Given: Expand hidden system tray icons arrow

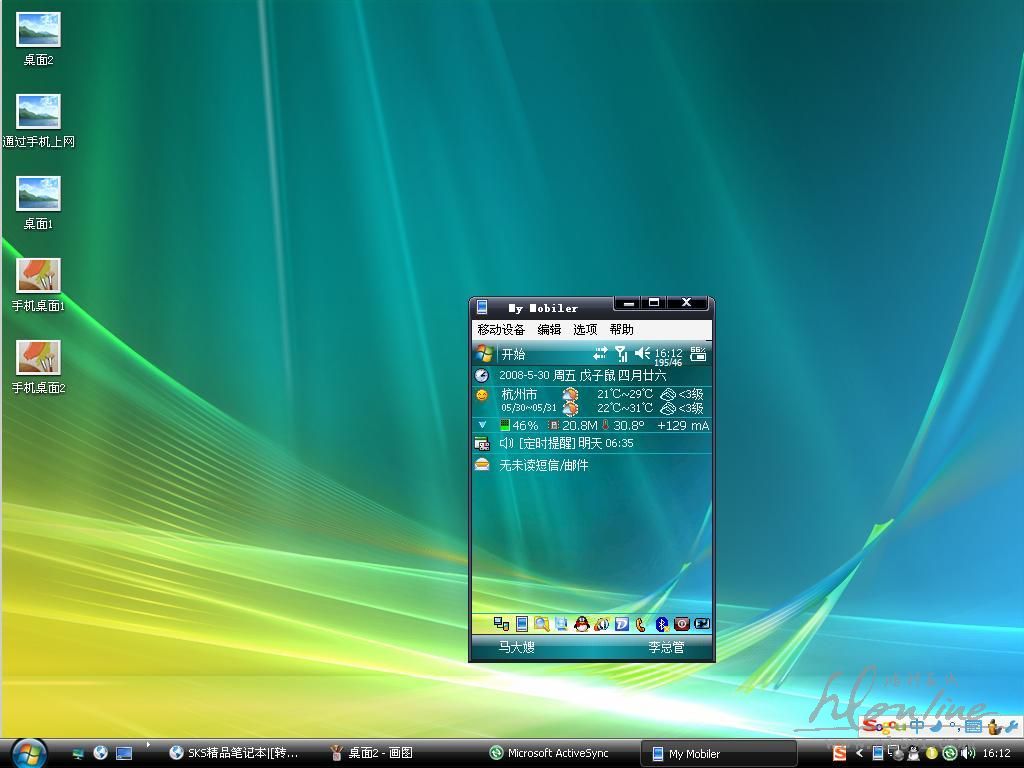Looking at the screenshot, I should point(858,753).
